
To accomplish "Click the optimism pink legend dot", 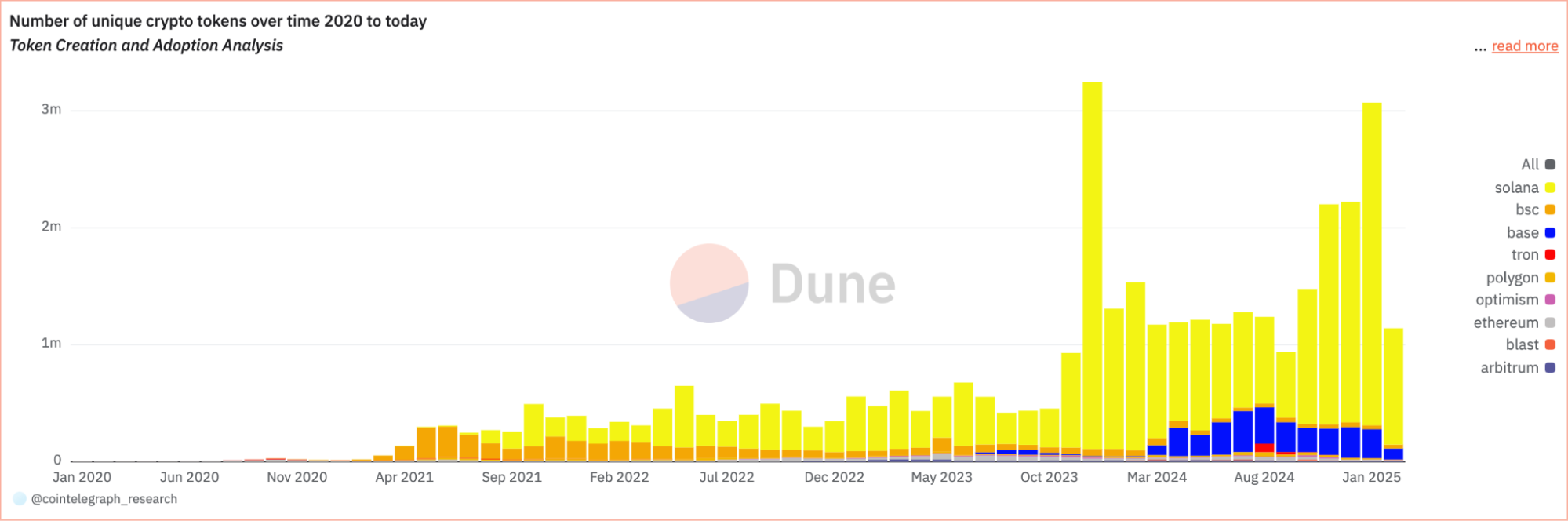I will point(1550,300).
